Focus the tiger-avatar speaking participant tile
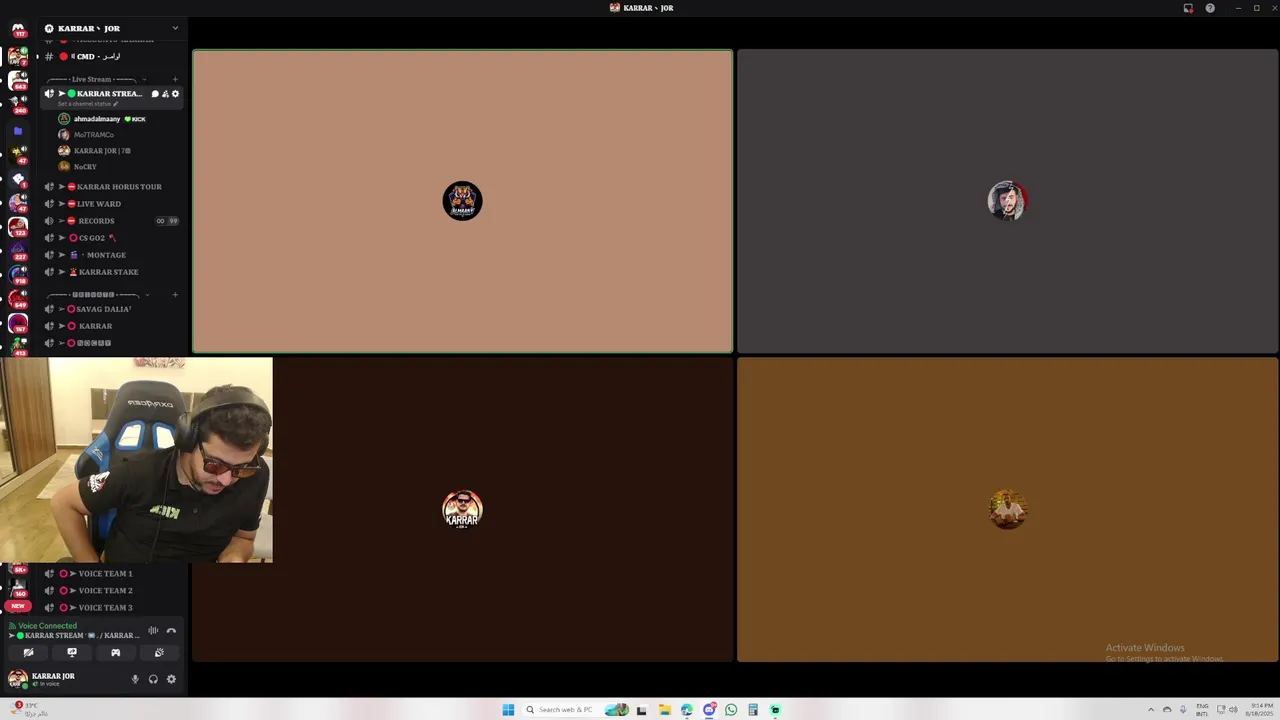 462,201
